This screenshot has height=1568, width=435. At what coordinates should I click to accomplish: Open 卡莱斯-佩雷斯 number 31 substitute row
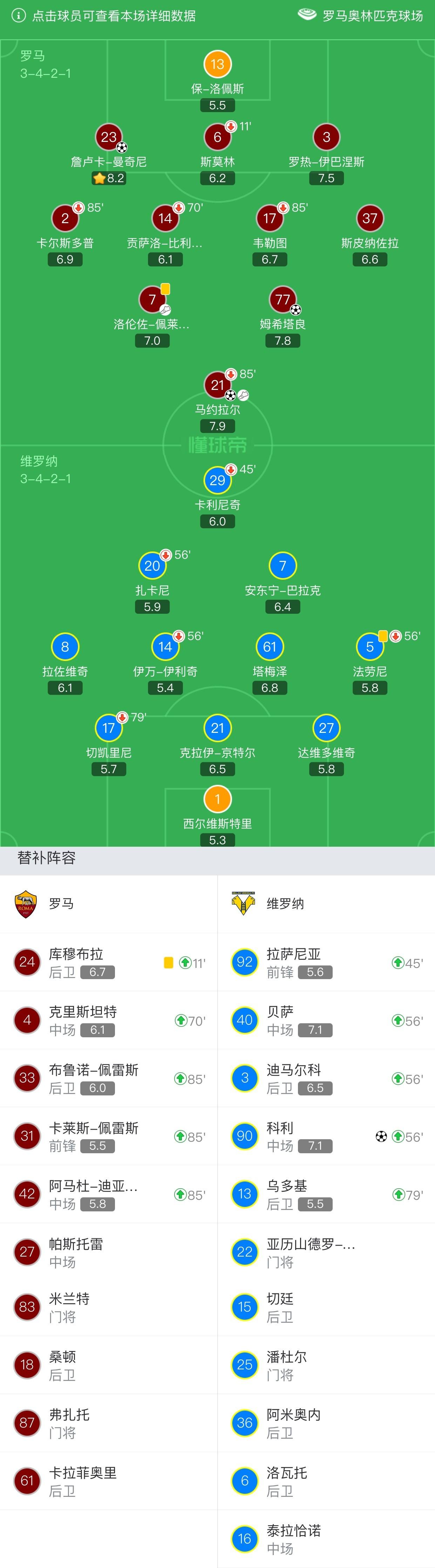[108, 1136]
